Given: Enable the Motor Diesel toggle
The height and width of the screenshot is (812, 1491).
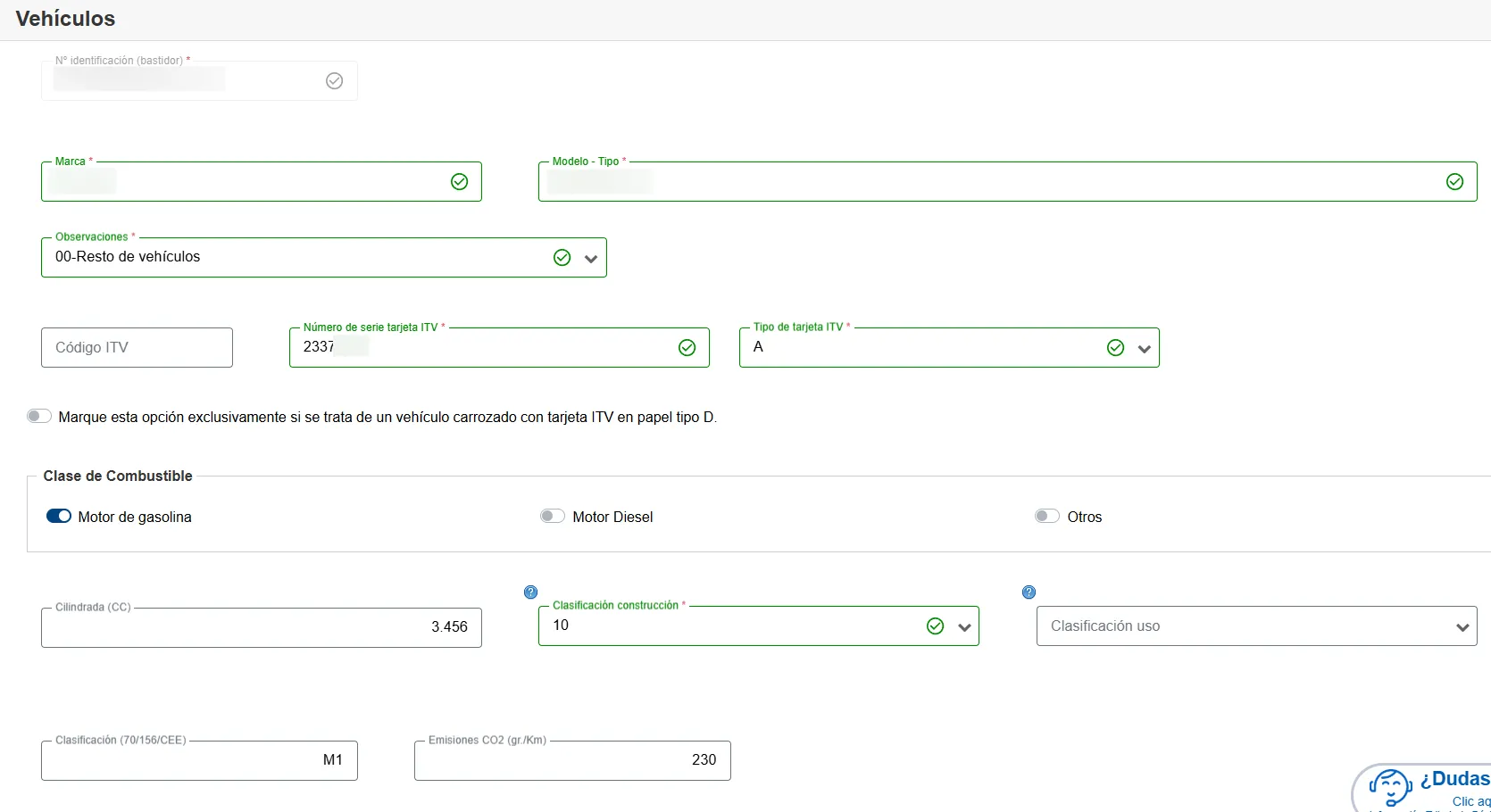Looking at the screenshot, I should click(552, 517).
